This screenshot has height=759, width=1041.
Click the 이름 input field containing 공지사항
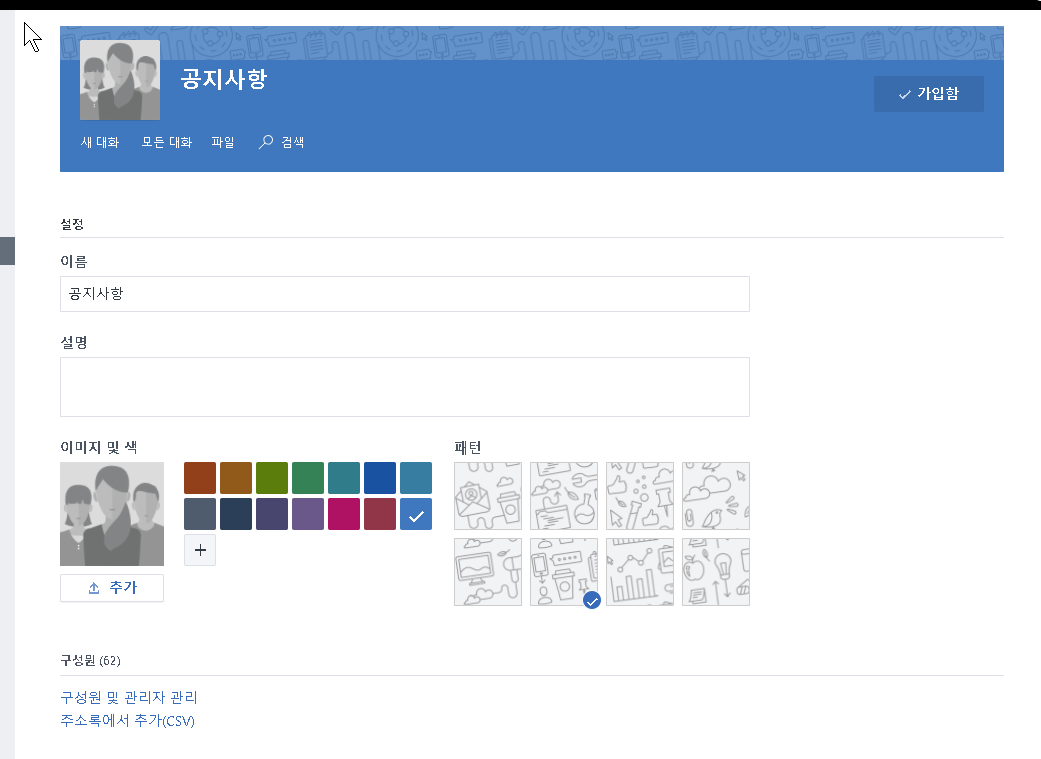click(404, 294)
